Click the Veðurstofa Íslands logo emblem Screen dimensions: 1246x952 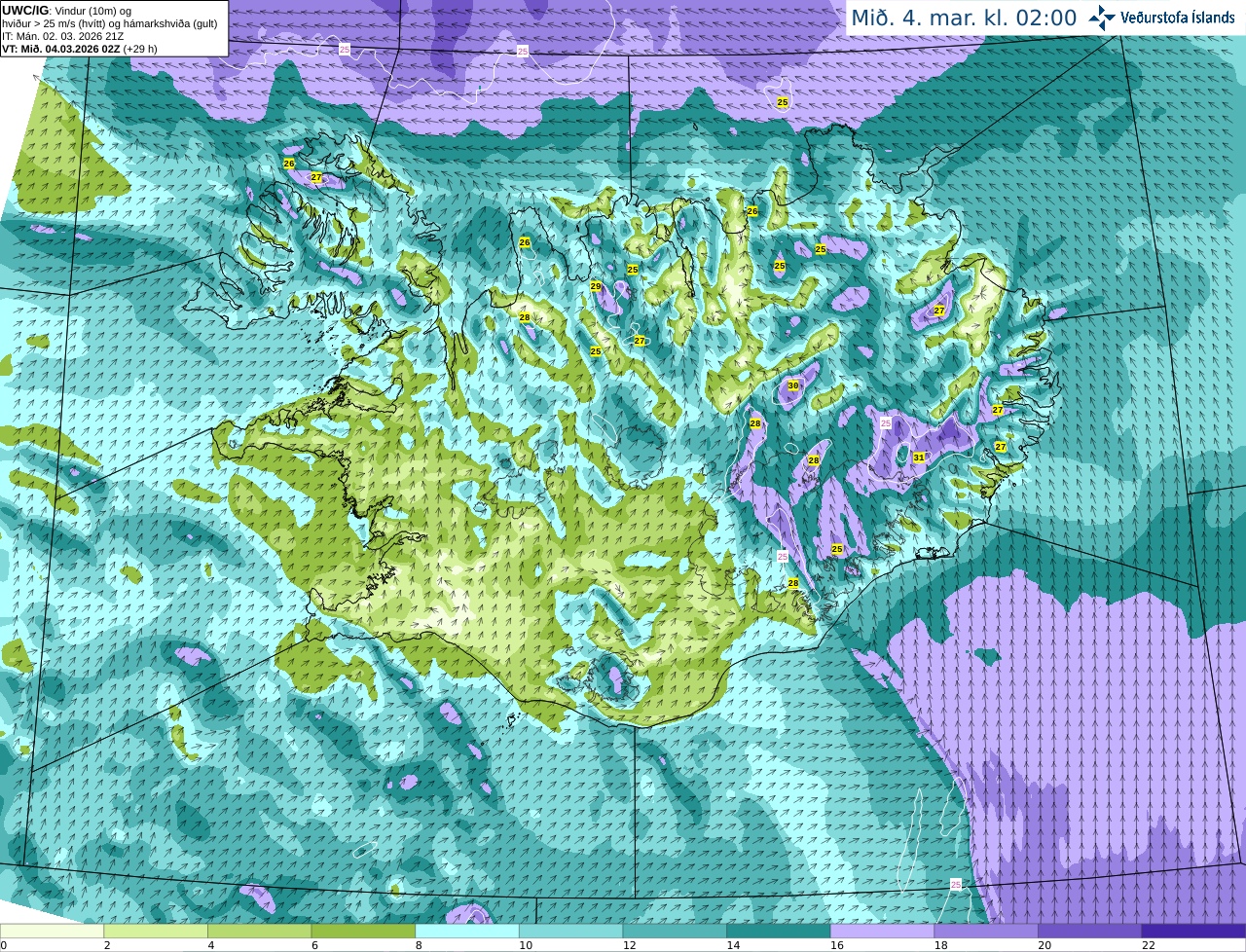click(x=1102, y=18)
